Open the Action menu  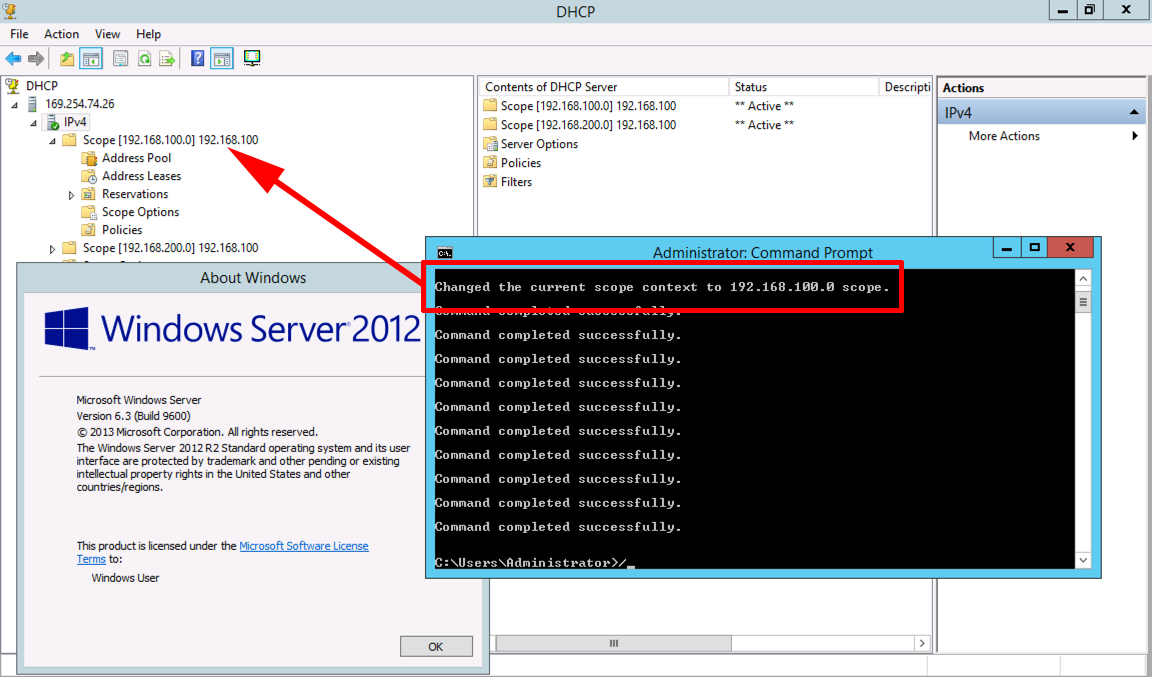pyautogui.click(x=61, y=33)
